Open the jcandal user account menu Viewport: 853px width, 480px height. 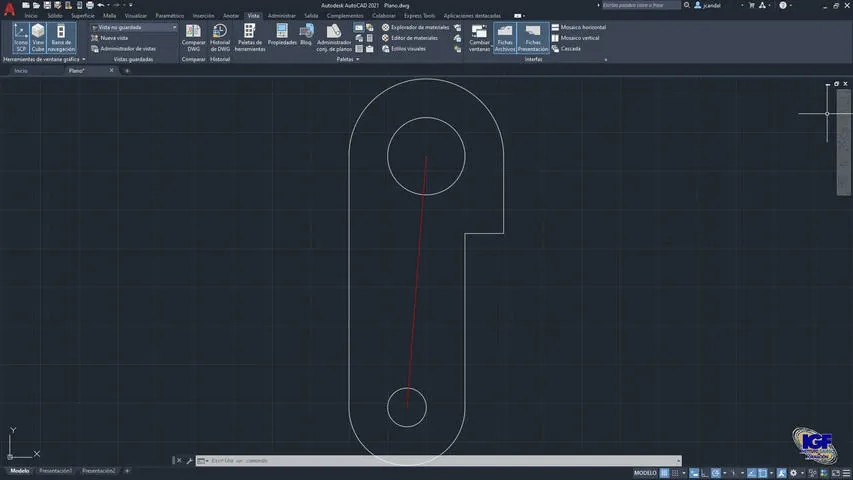point(708,5)
